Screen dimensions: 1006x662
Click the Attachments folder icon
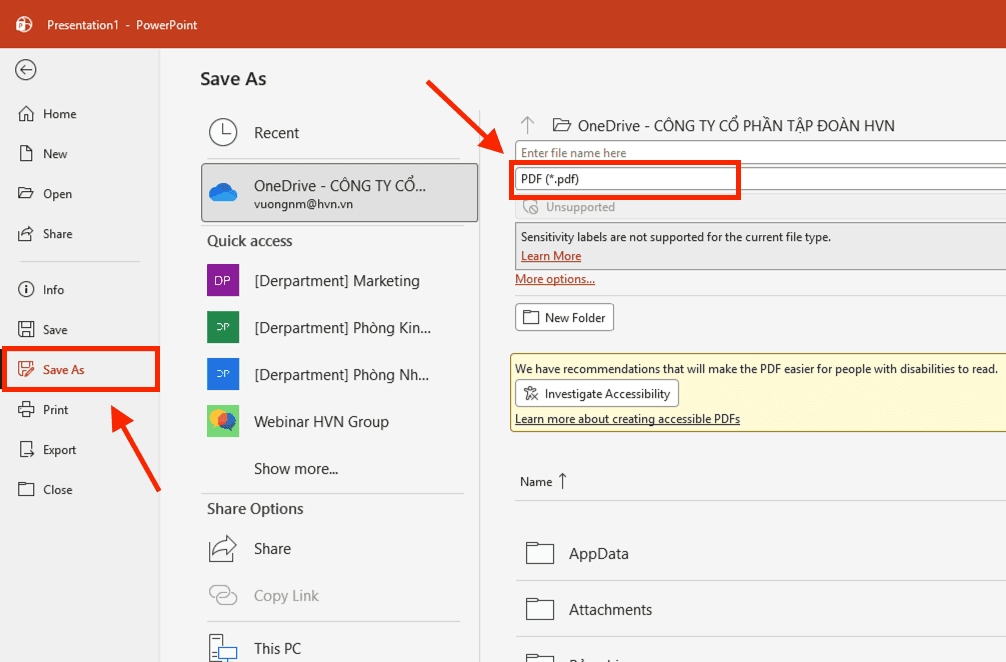(540, 609)
